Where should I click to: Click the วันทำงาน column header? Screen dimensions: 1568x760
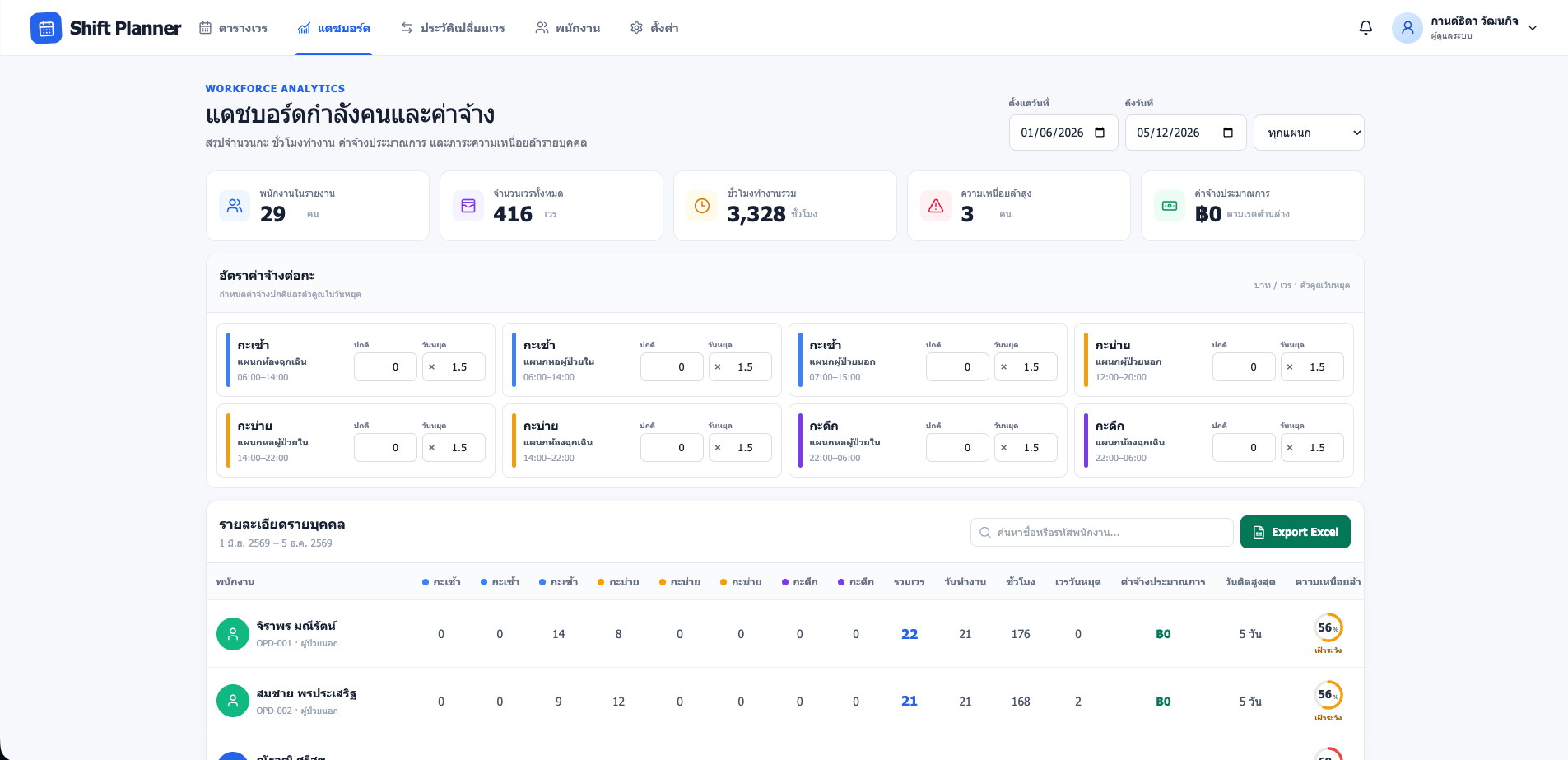click(965, 582)
